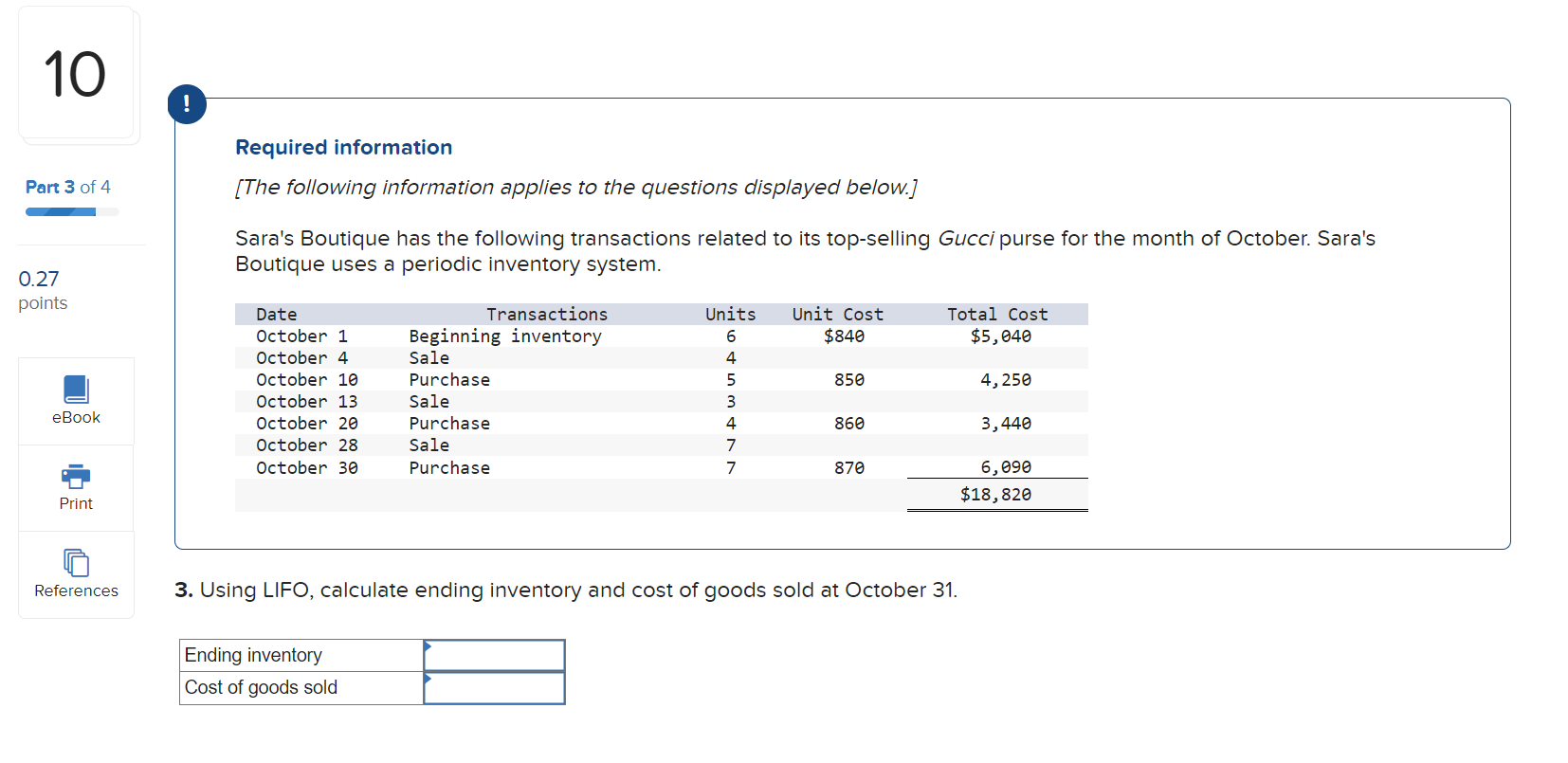Click the Beginning inventory table row
Screen dimensions: 1568x763
point(504,336)
